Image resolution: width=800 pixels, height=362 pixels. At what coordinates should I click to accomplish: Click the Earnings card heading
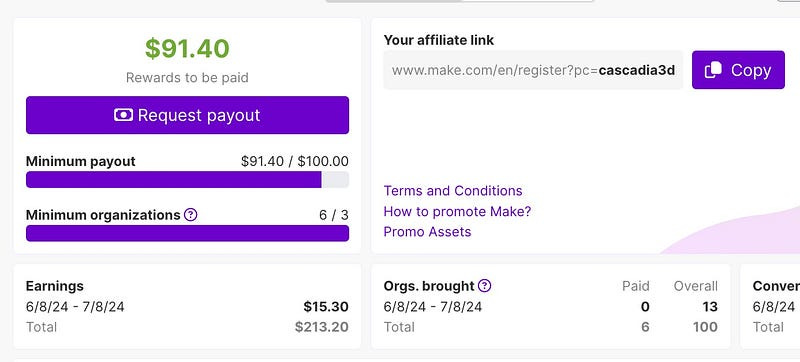[x=55, y=286]
